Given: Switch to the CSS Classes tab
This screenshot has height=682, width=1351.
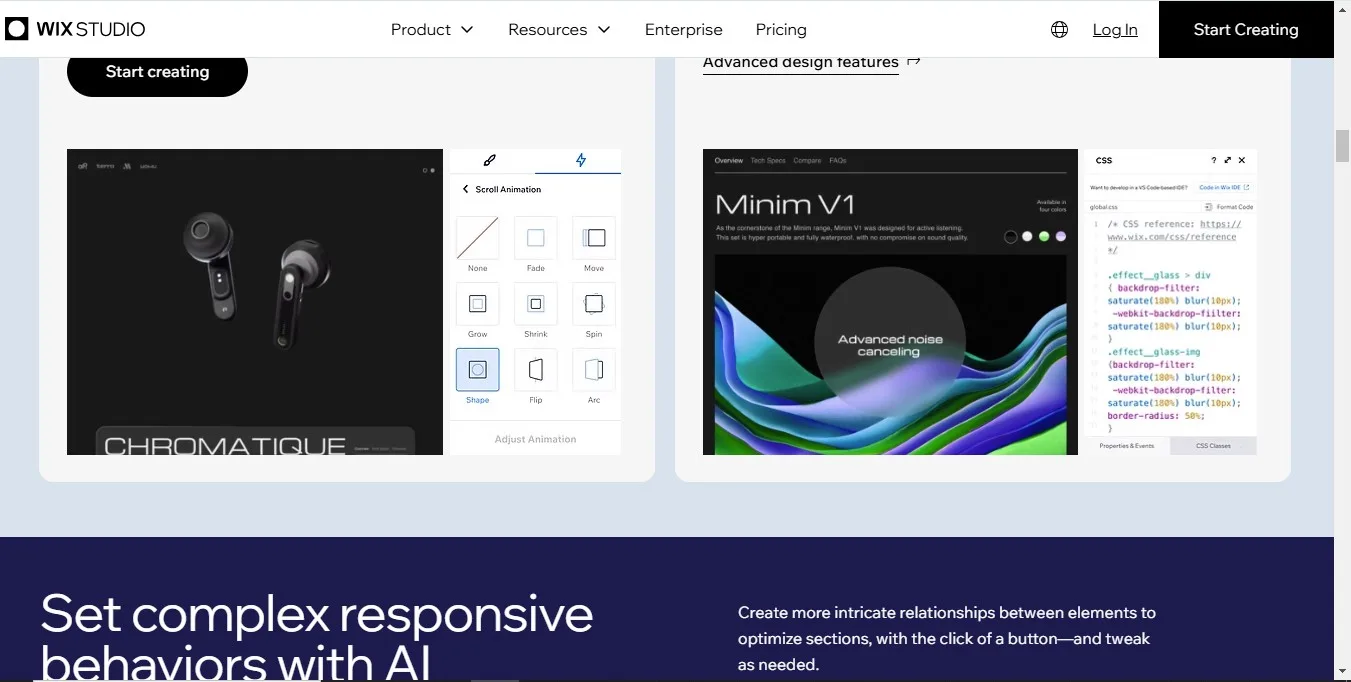Looking at the screenshot, I should point(1213,446).
